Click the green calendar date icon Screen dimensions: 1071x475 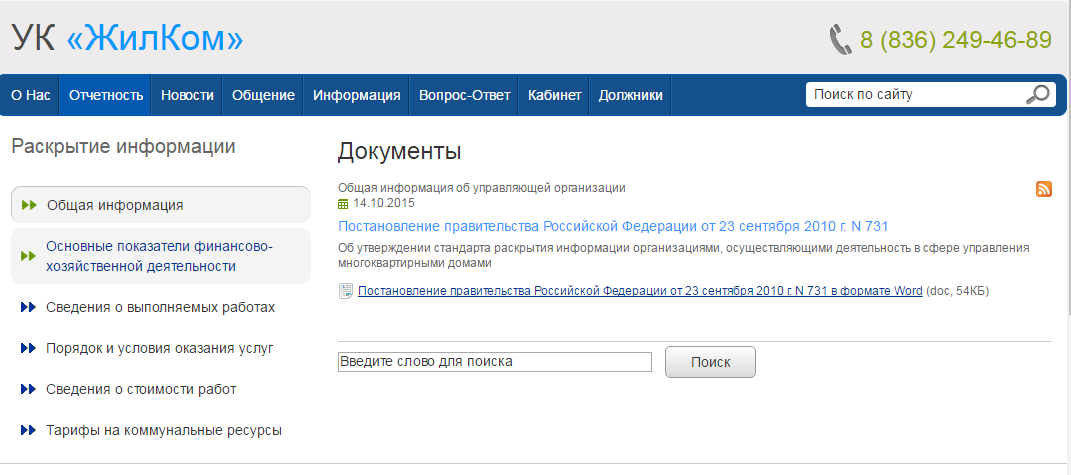tap(344, 204)
